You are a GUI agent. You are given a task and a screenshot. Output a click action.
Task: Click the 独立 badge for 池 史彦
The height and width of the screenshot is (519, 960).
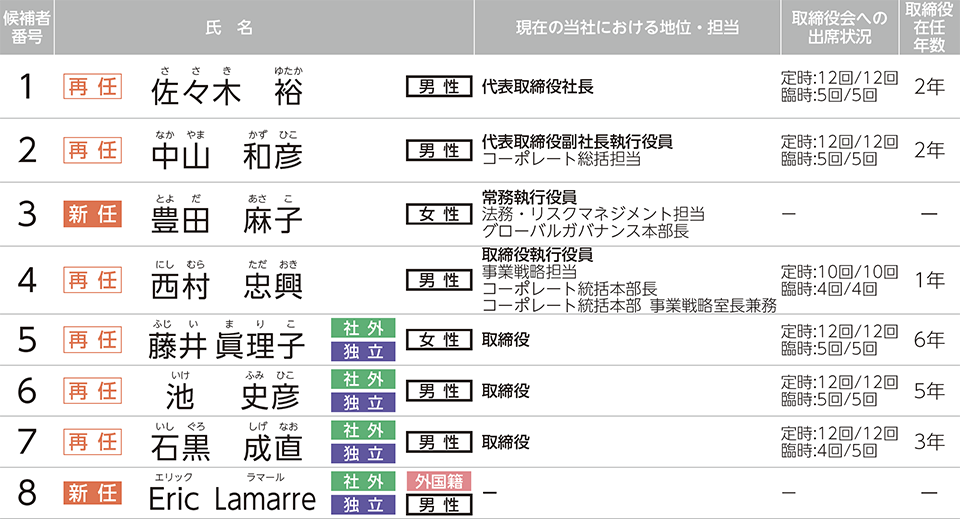362,401
